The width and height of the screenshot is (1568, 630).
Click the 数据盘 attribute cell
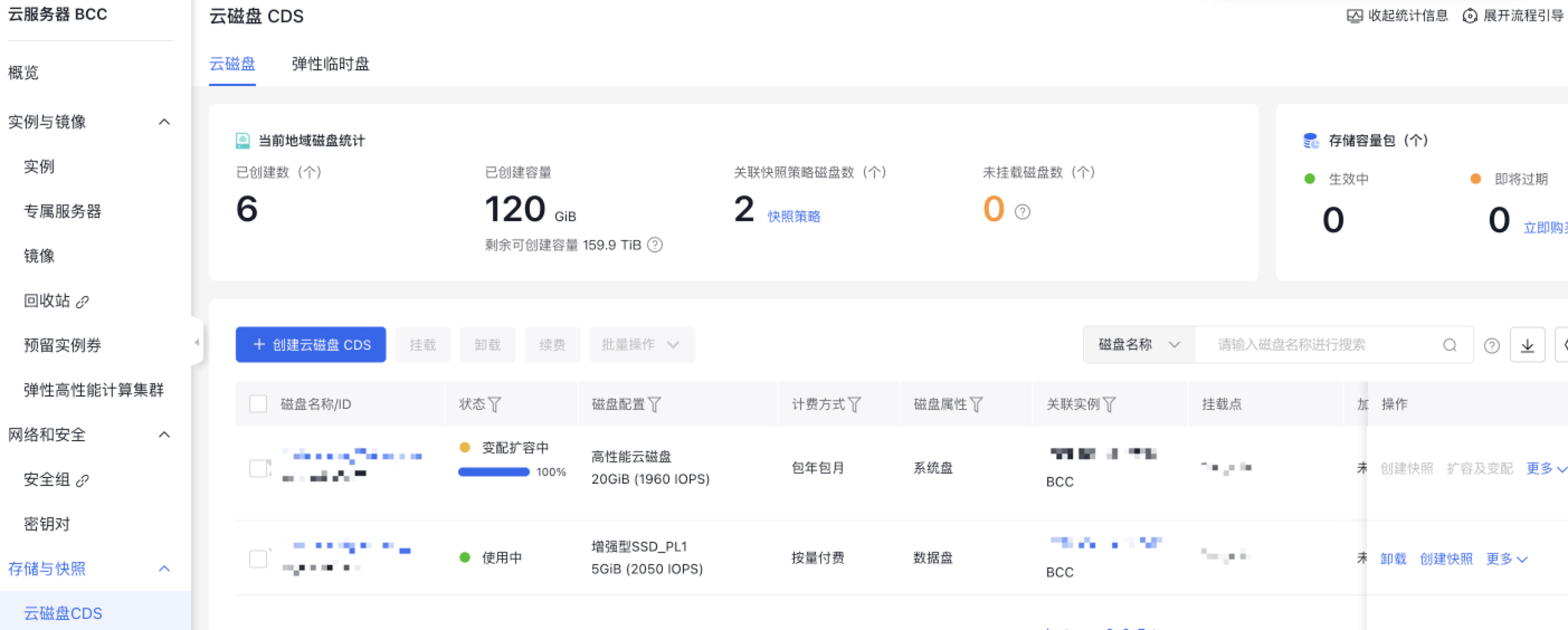[x=933, y=559]
